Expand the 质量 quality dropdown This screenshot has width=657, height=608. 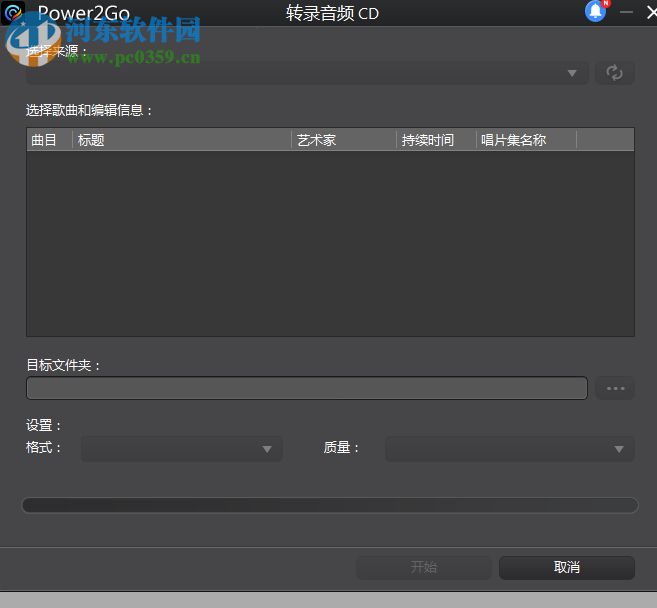click(510, 449)
